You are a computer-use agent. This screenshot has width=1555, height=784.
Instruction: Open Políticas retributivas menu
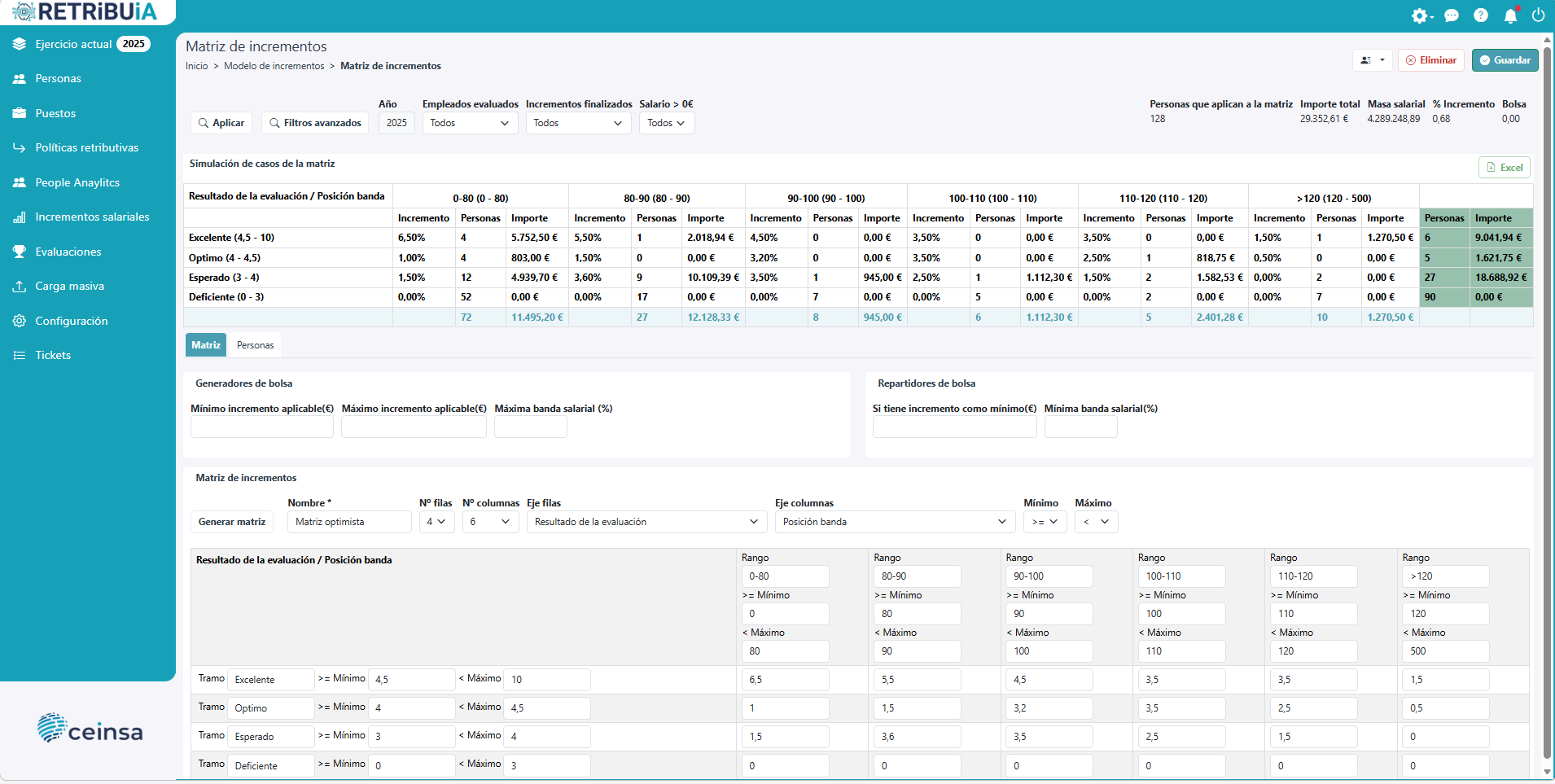(x=87, y=148)
